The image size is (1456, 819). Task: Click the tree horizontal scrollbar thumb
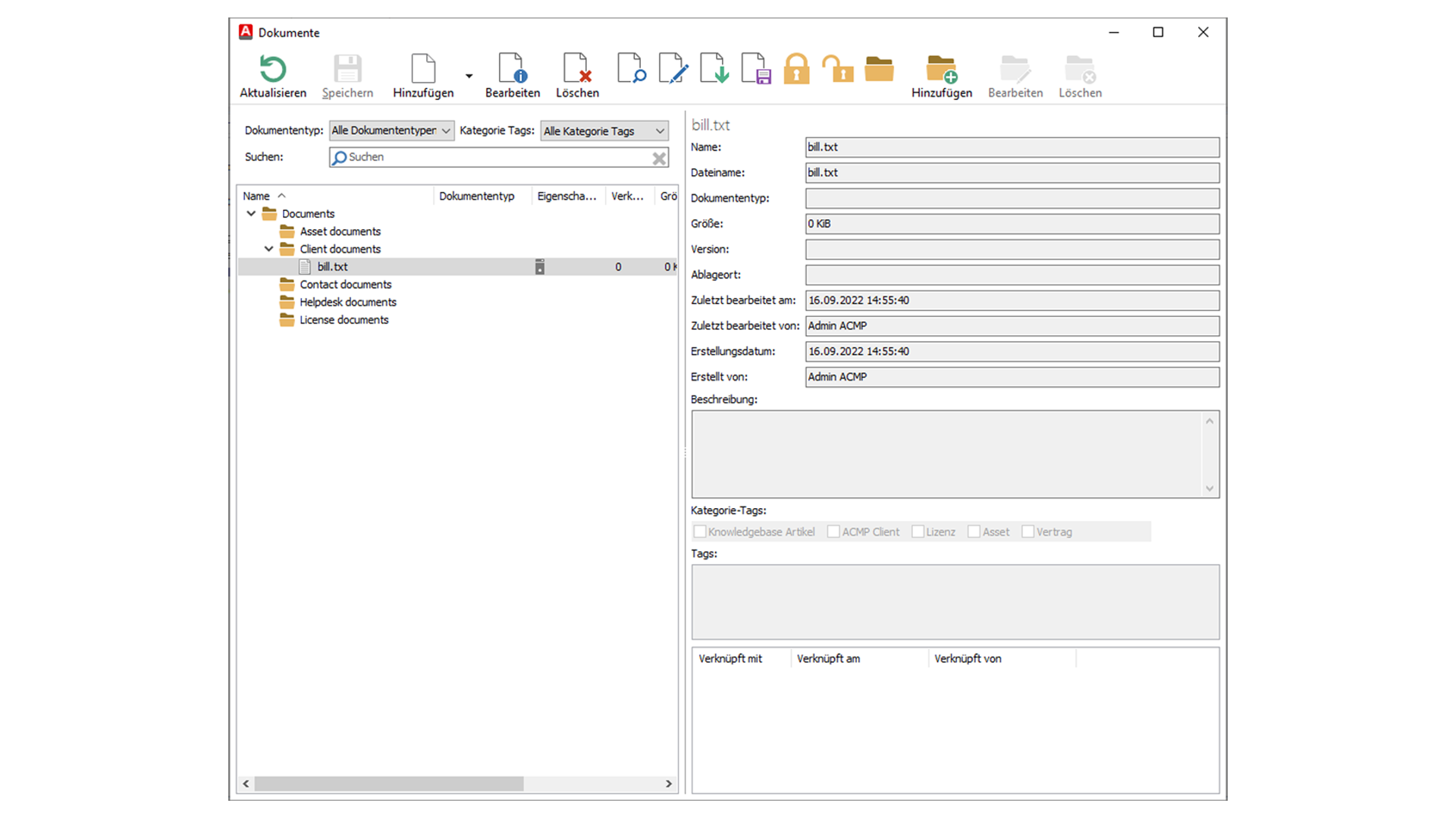point(388,783)
